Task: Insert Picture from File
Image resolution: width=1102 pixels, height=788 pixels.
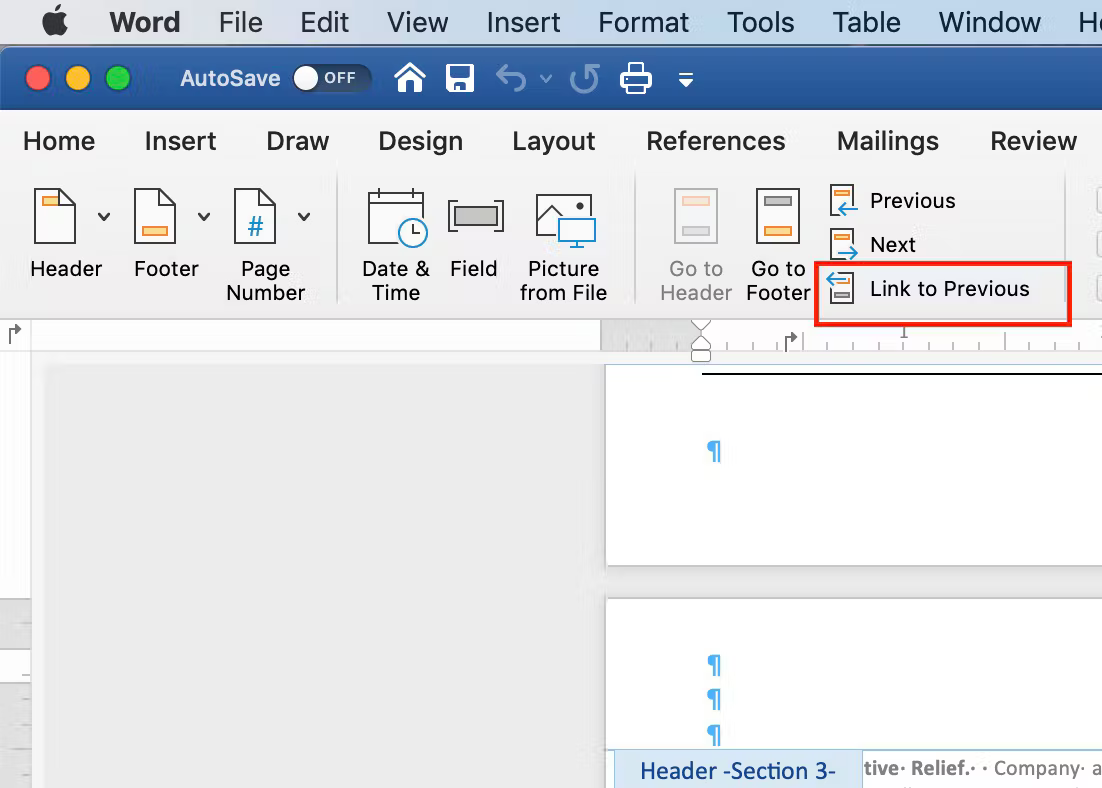Action: click(564, 245)
